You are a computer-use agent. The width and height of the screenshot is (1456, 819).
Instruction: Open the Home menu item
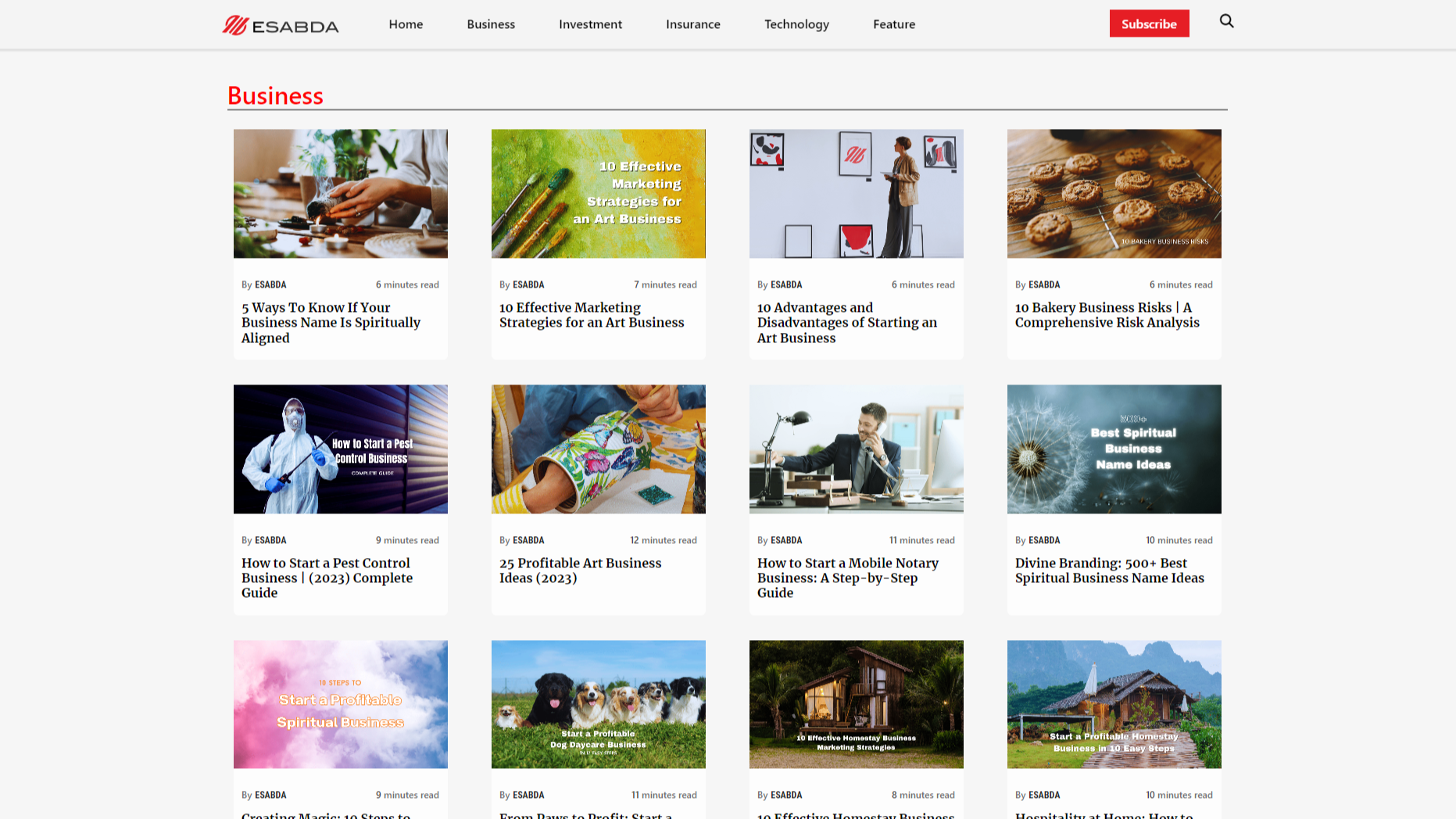coord(406,24)
